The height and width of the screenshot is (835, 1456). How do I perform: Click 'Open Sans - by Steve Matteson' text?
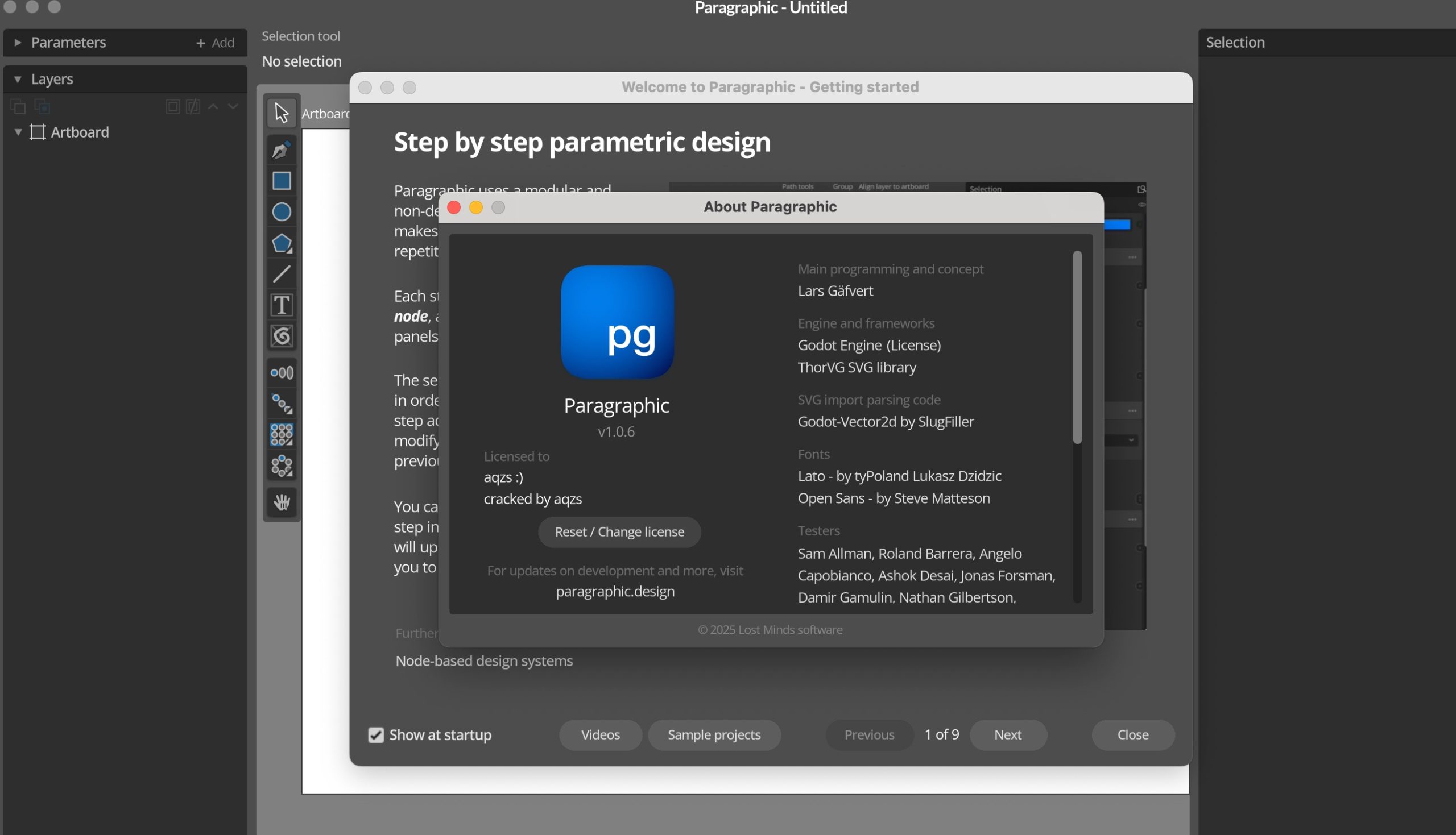point(894,498)
